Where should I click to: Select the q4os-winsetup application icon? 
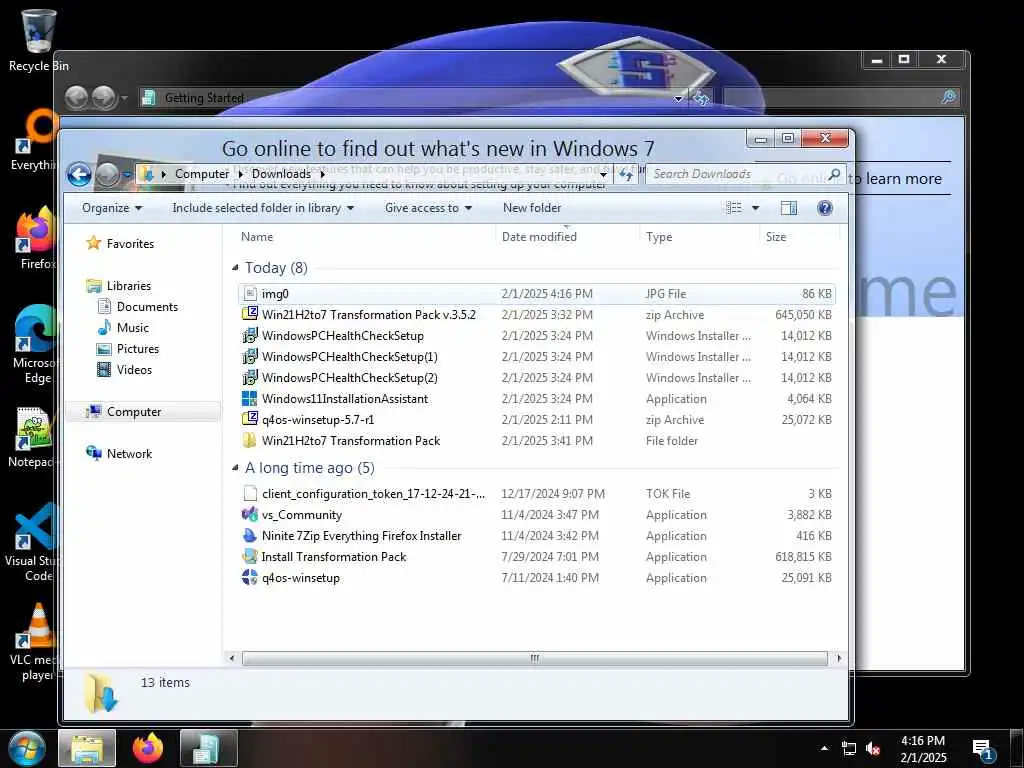click(249, 577)
